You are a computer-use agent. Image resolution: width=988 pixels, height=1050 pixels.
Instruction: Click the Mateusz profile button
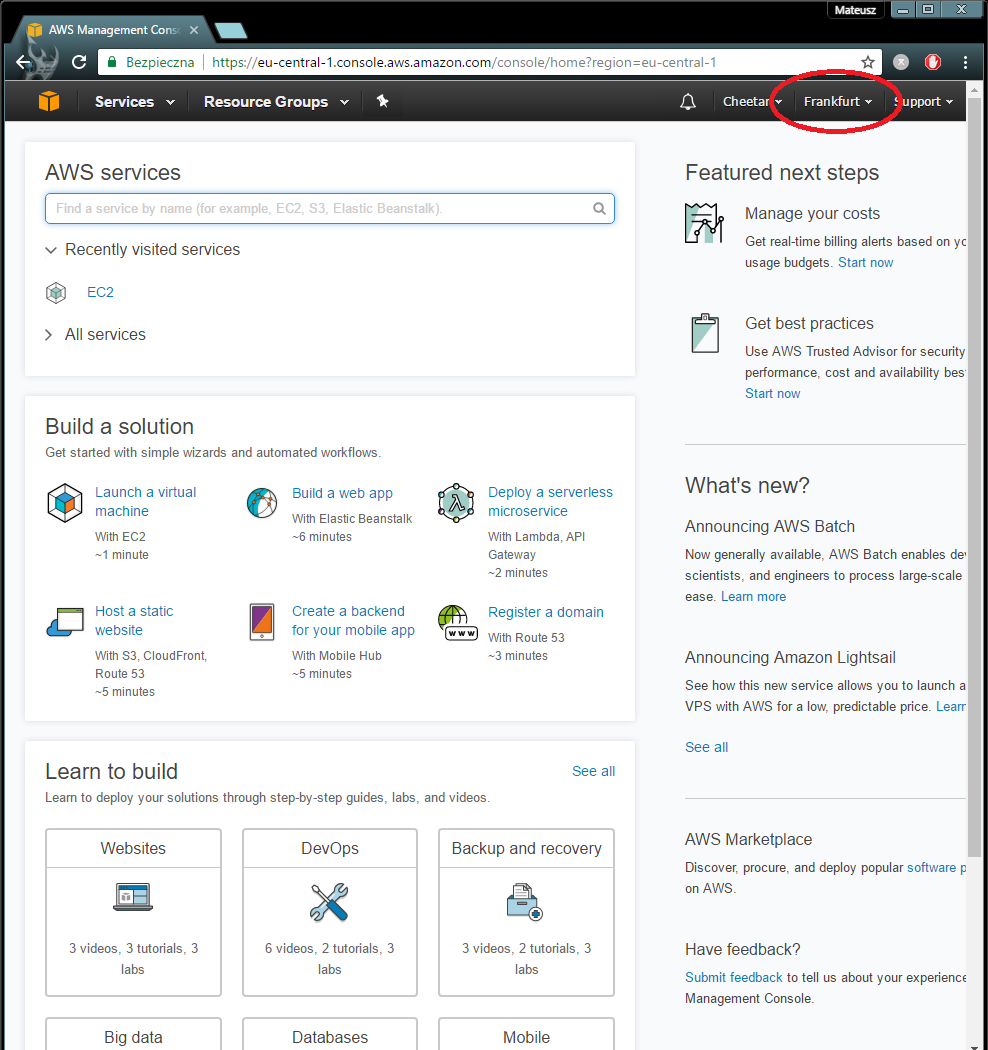[x=855, y=9]
